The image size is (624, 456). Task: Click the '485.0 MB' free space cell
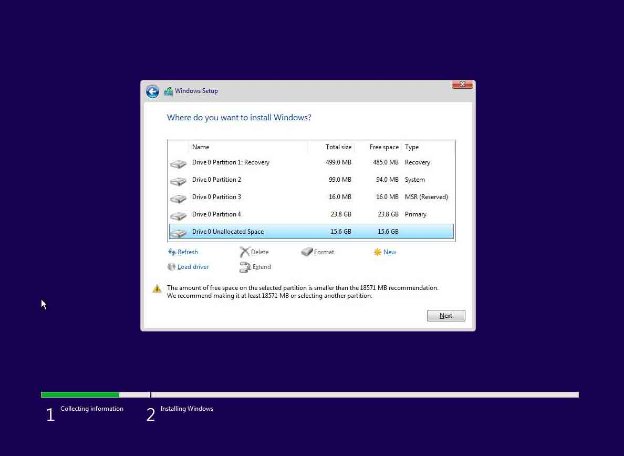(386, 162)
